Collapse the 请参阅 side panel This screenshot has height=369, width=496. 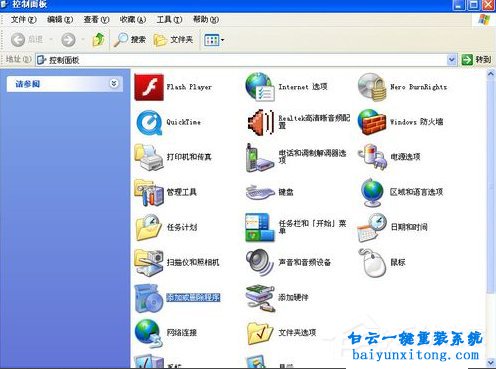114,83
